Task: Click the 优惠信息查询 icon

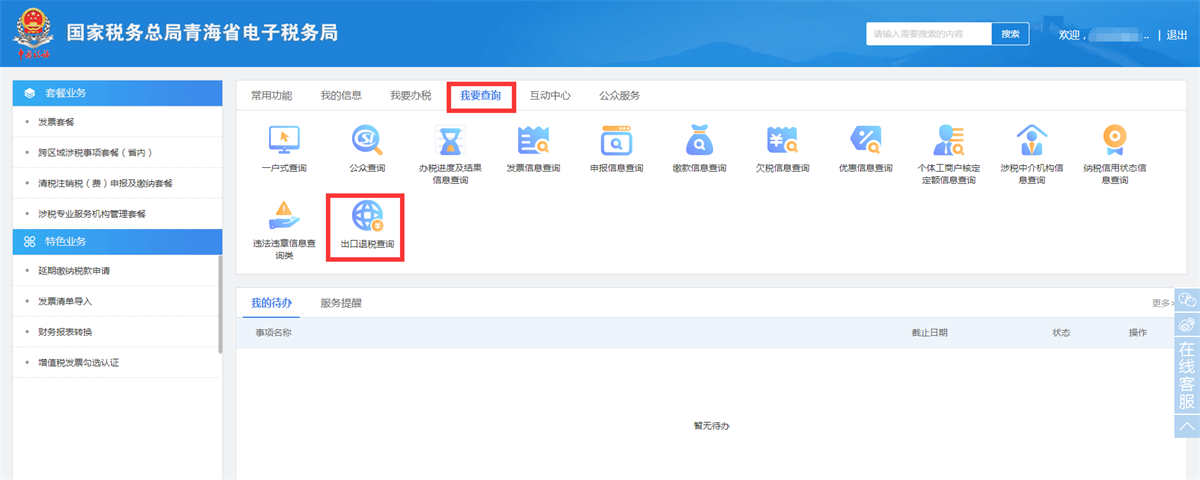Action: 865,140
